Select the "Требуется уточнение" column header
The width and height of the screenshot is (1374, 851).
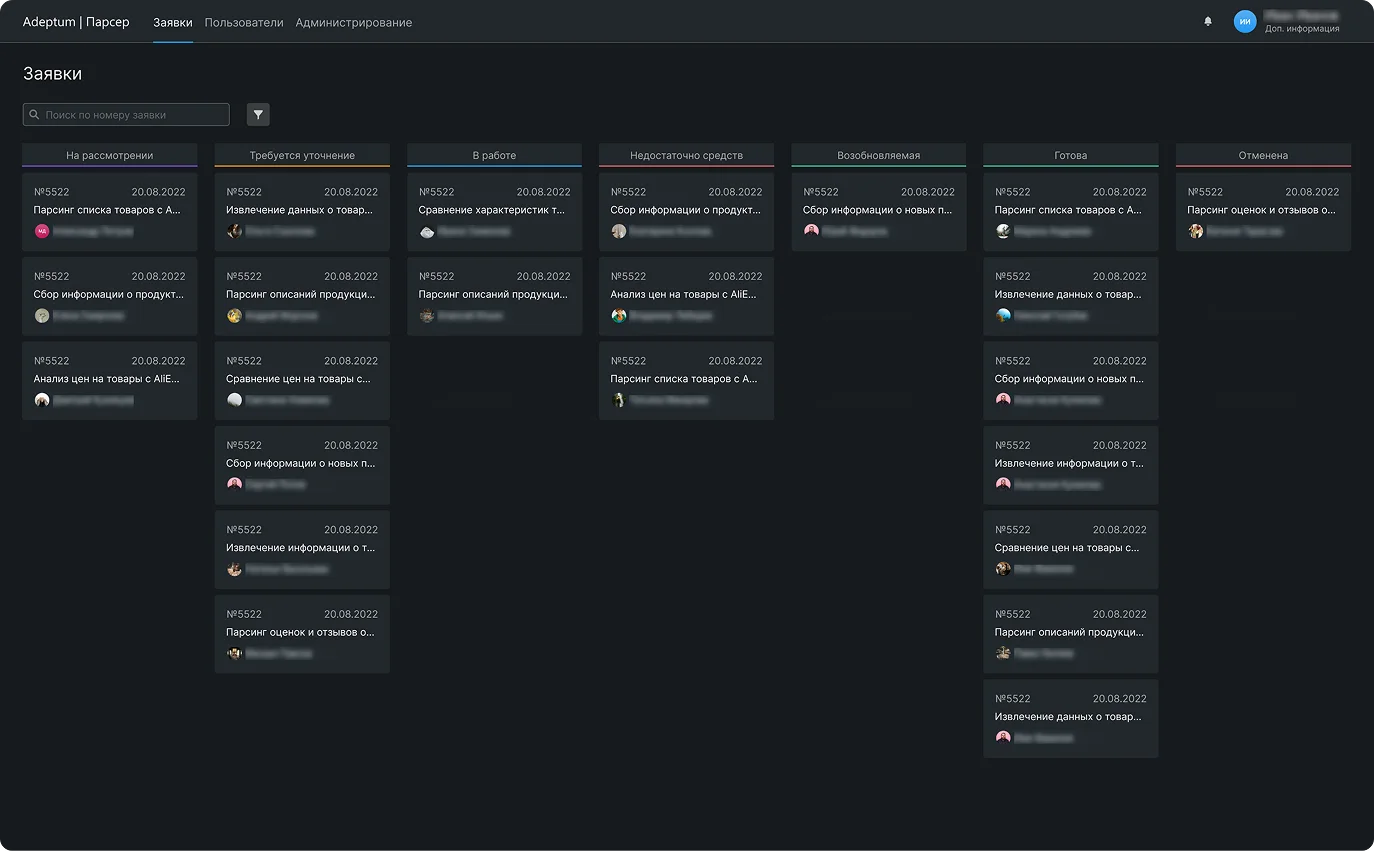(x=302, y=155)
